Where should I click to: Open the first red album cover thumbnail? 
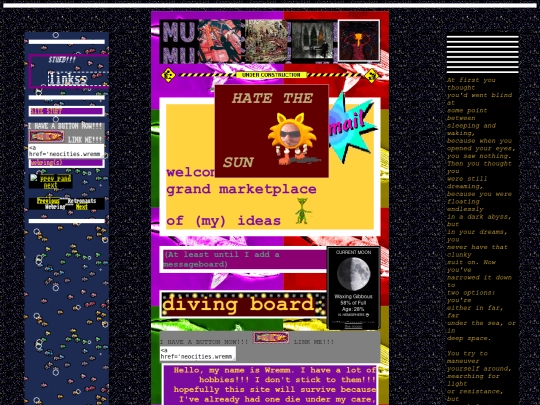[221, 41]
